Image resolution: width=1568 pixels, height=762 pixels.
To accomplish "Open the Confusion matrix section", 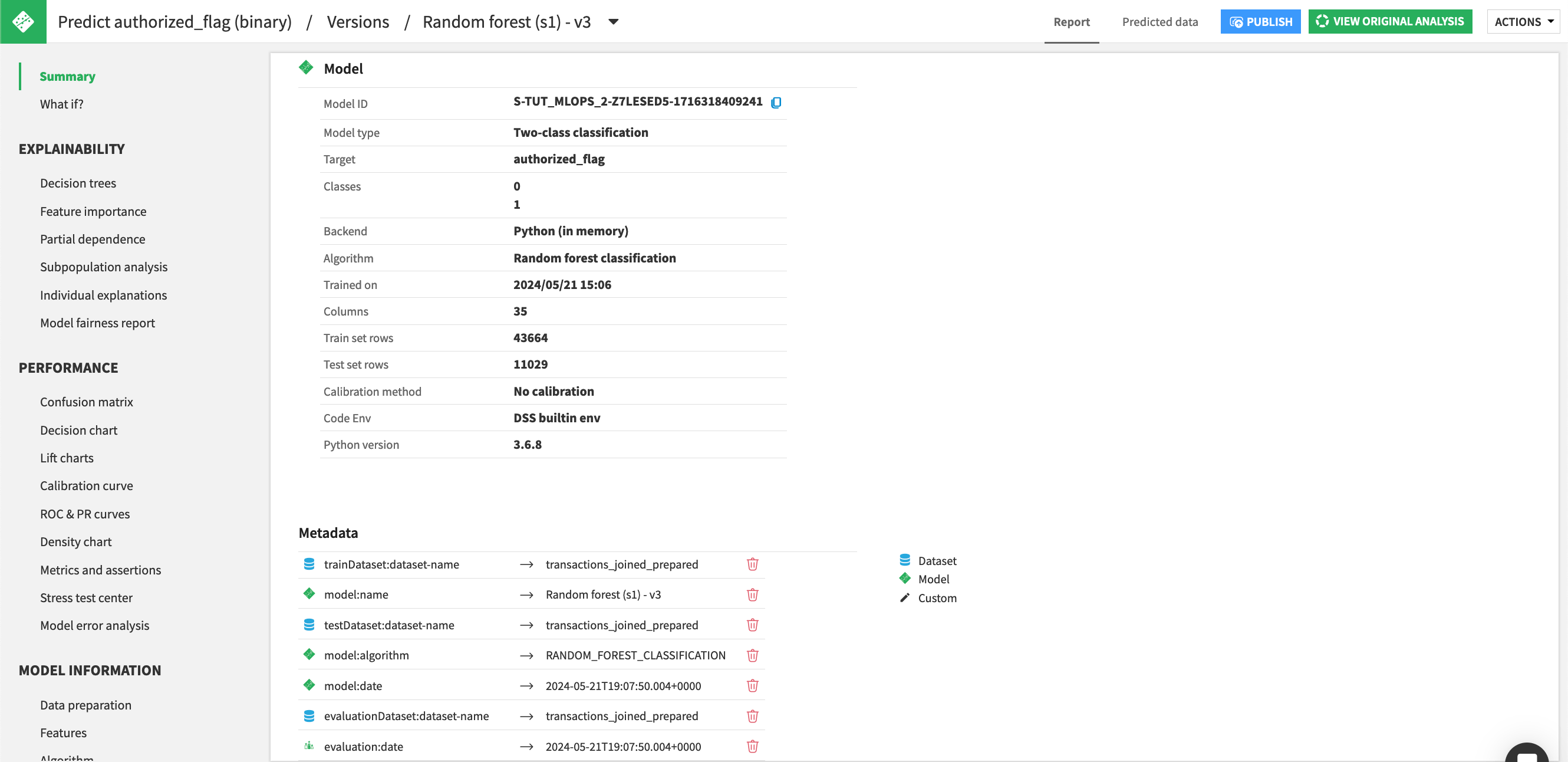I will tap(87, 402).
